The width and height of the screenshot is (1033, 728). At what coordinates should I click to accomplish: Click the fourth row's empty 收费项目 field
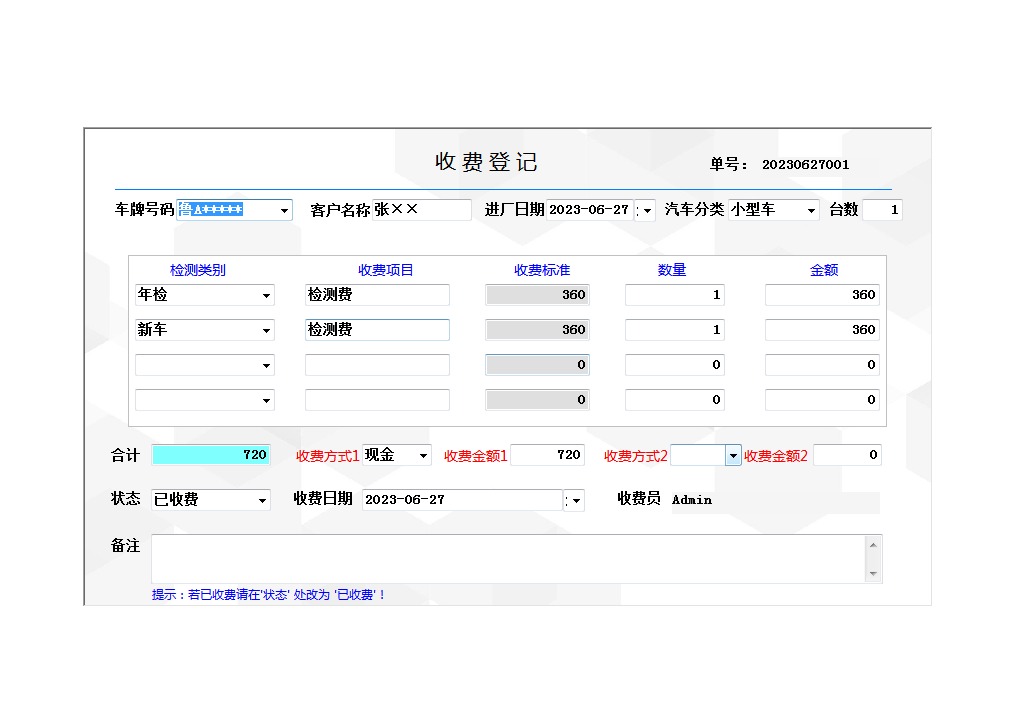point(377,399)
